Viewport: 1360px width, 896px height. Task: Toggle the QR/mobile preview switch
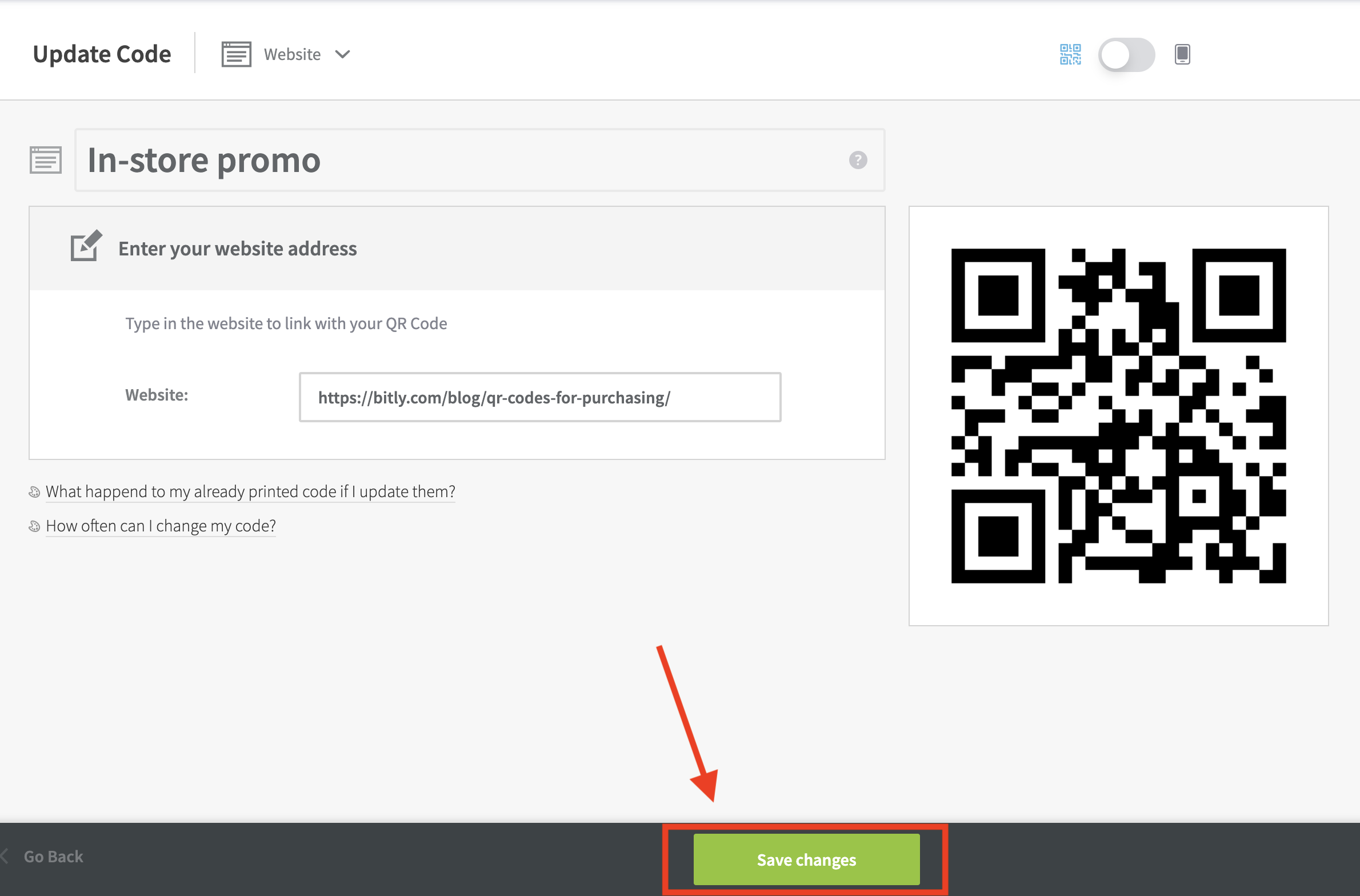(x=1126, y=55)
